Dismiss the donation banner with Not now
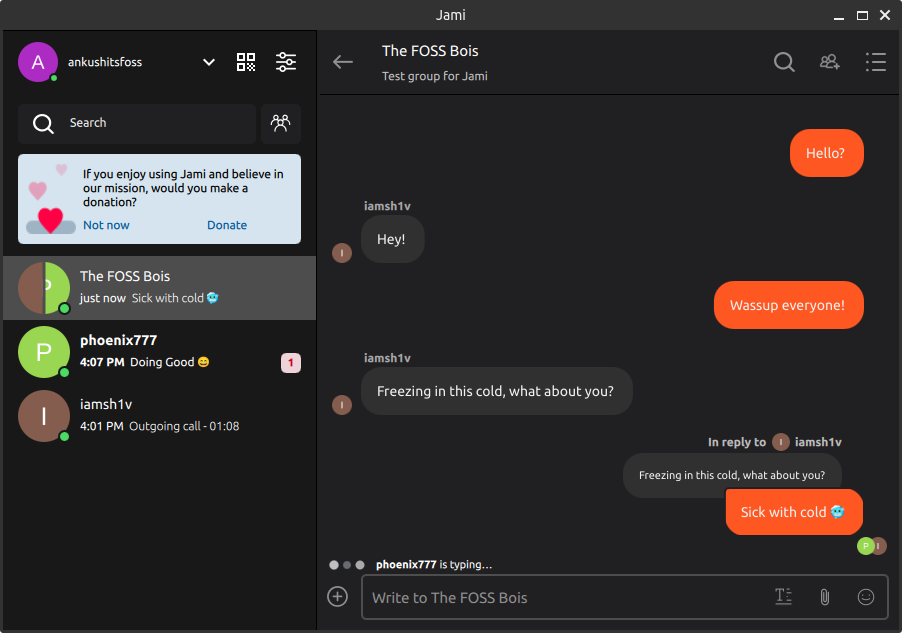The width and height of the screenshot is (902, 633). pos(106,225)
